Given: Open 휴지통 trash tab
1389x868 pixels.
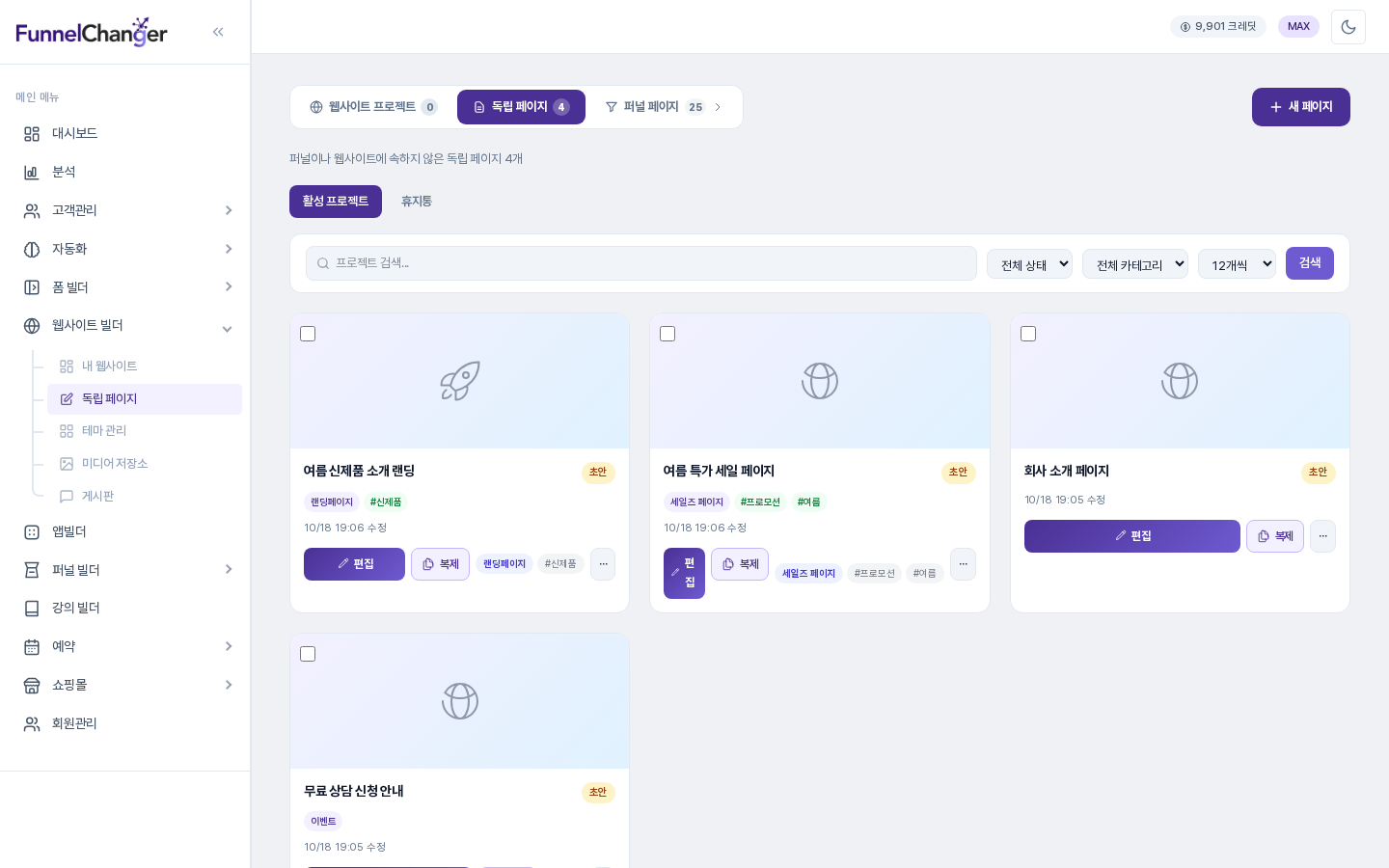Looking at the screenshot, I should click(417, 202).
